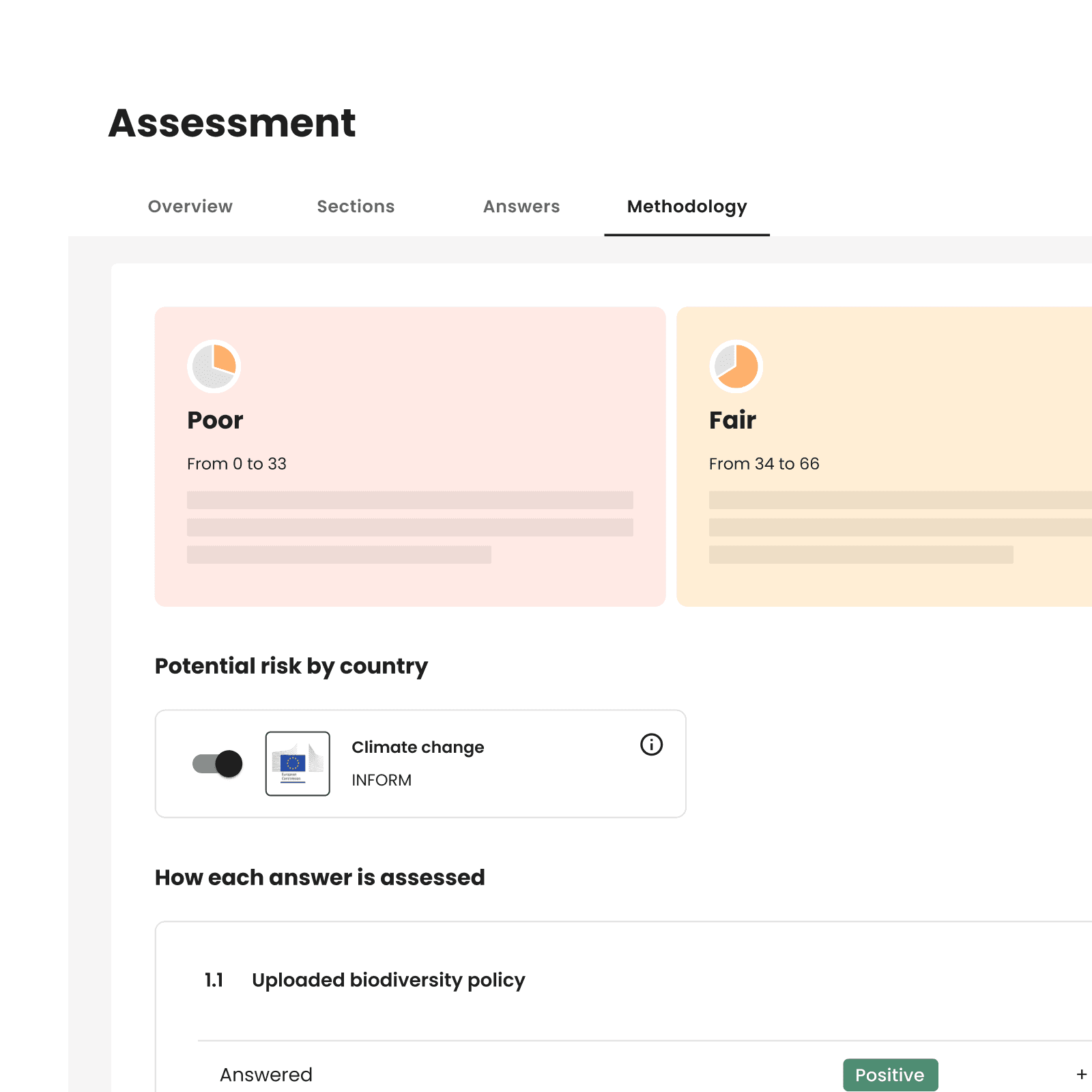
Task: Click the INFORM source label
Action: click(x=382, y=780)
